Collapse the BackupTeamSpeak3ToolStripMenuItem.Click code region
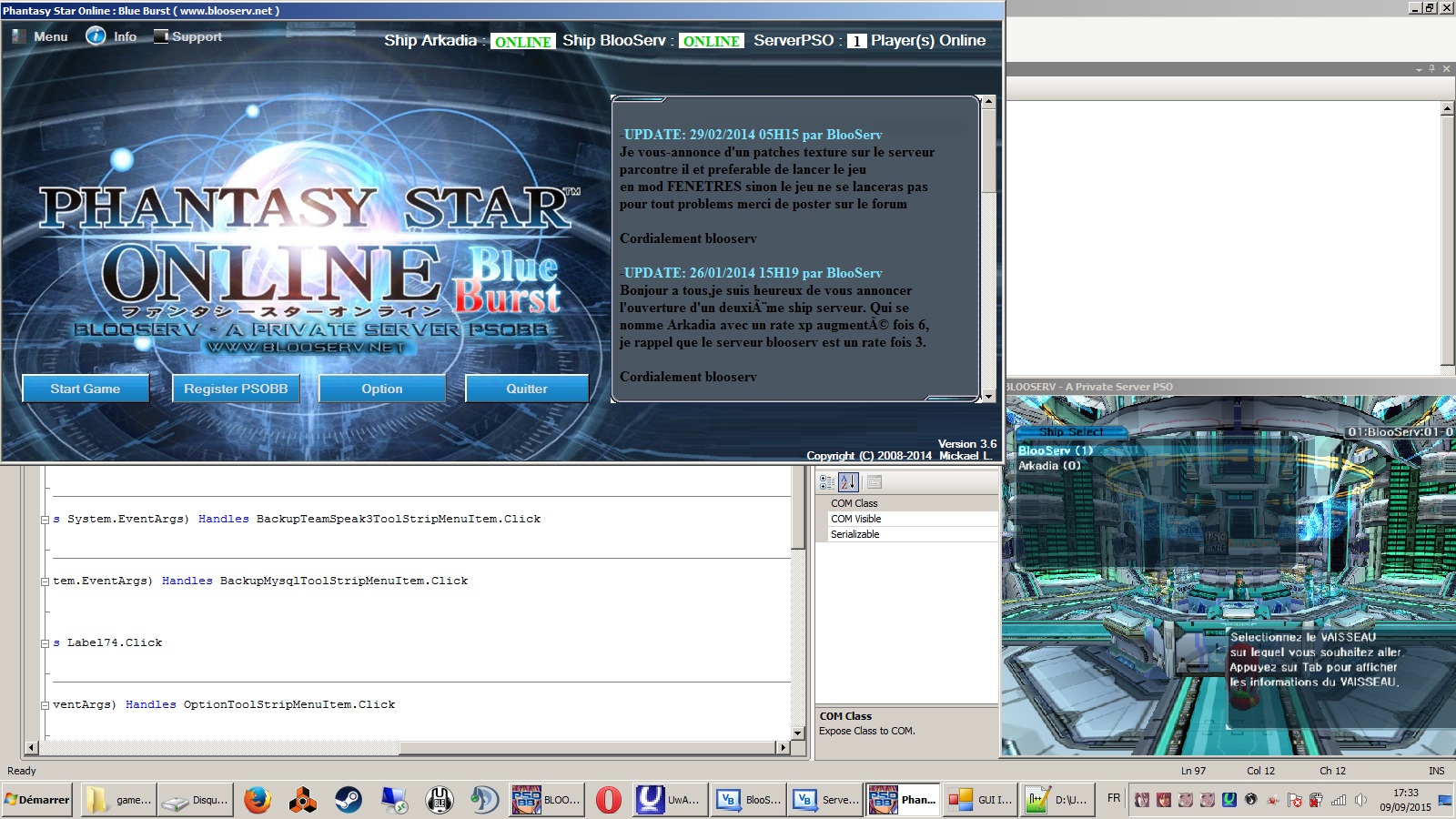The image size is (1456, 819). (x=45, y=520)
